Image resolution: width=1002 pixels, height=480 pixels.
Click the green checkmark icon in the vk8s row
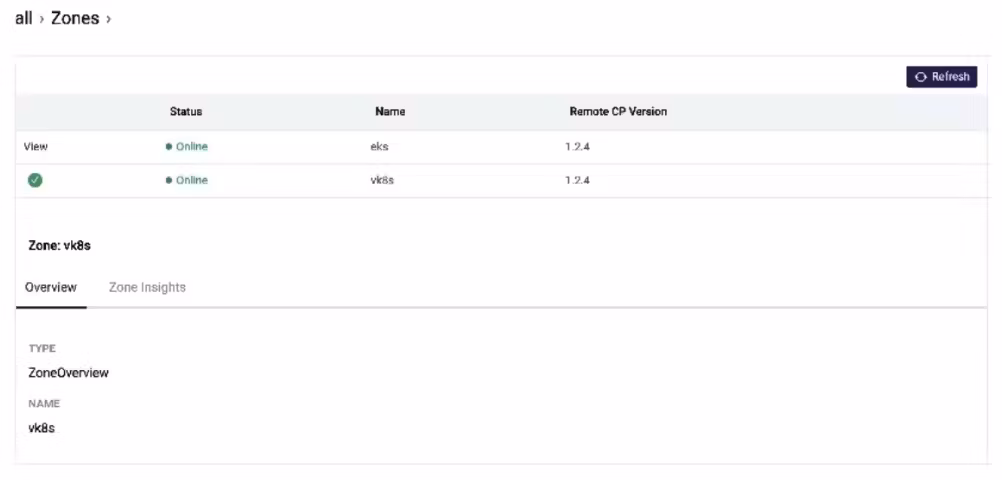point(35,180)
